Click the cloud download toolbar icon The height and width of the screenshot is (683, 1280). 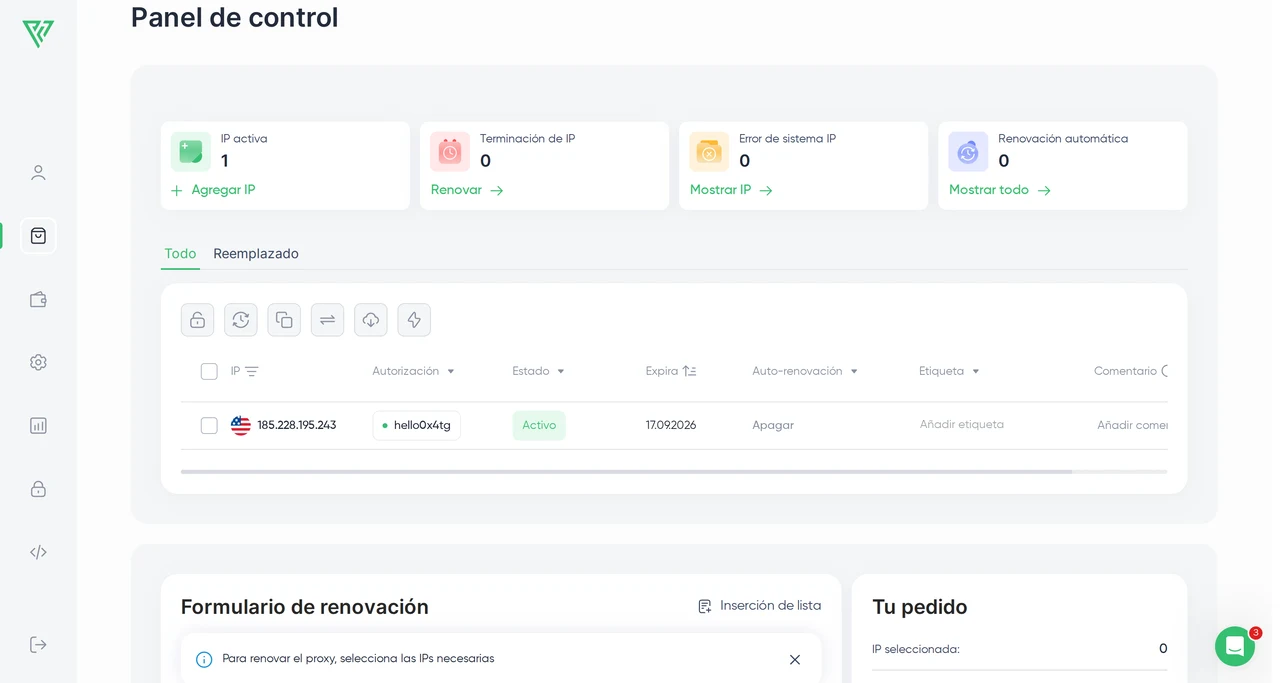(x=371, y=320)
